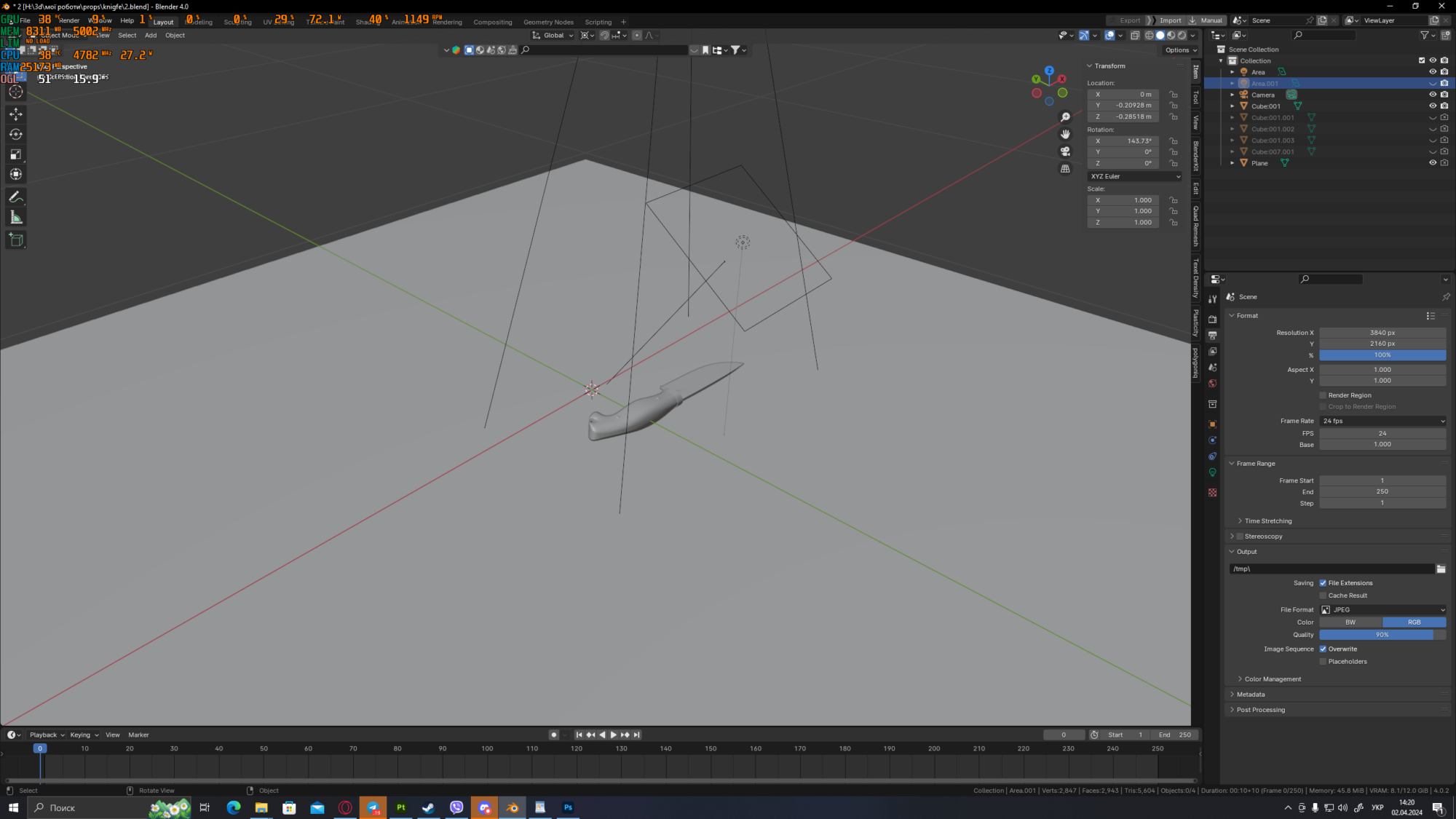Expand the Metadata panel
Image resolution: width=1456 pixels, height=819 pixels.
(x=1251, y=695)
